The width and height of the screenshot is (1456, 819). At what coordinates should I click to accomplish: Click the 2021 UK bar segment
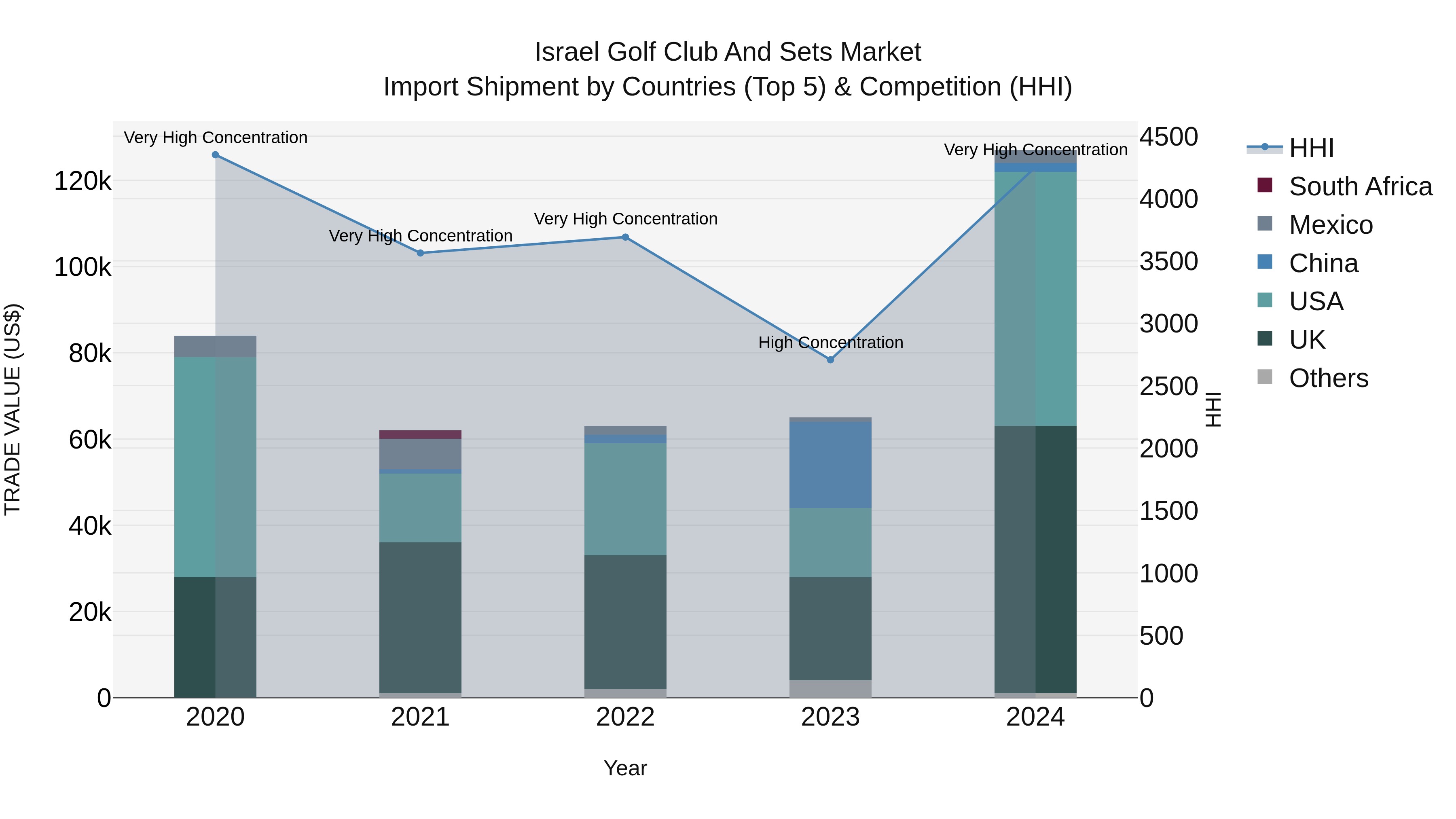[421, 618]
